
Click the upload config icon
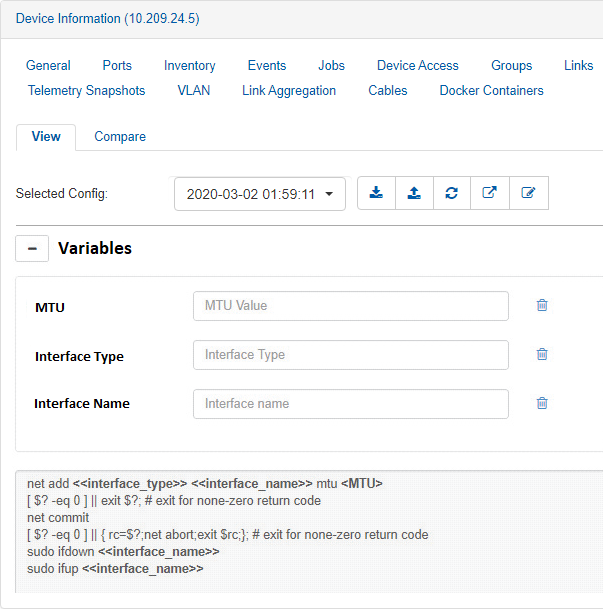[x=414, y=193]
